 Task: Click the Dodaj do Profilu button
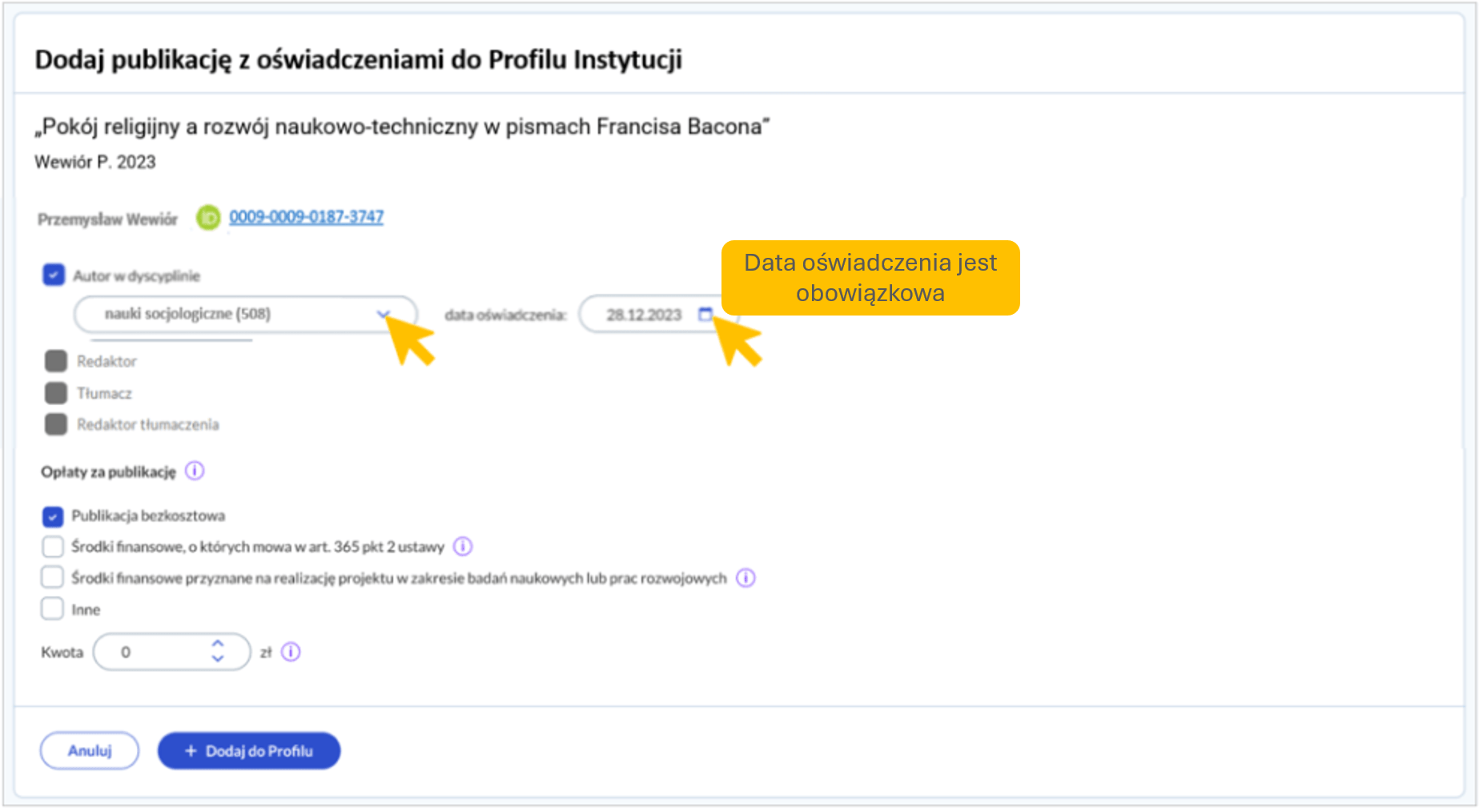click(249, 750)
